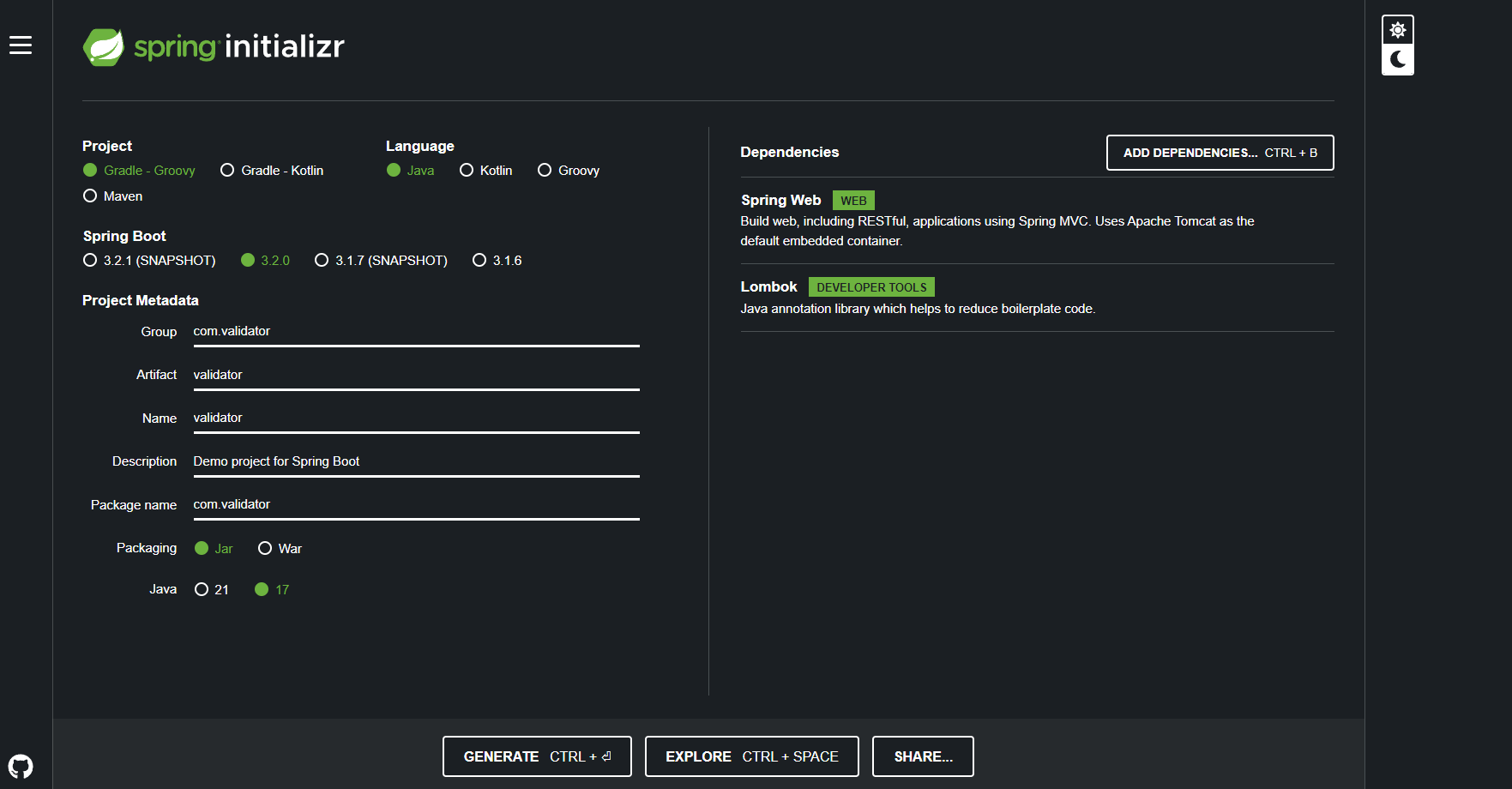Viewport: 1512px width, 789px height.
Task: Click the Spring Web dependency entry
Action: tap(1037, 220)
